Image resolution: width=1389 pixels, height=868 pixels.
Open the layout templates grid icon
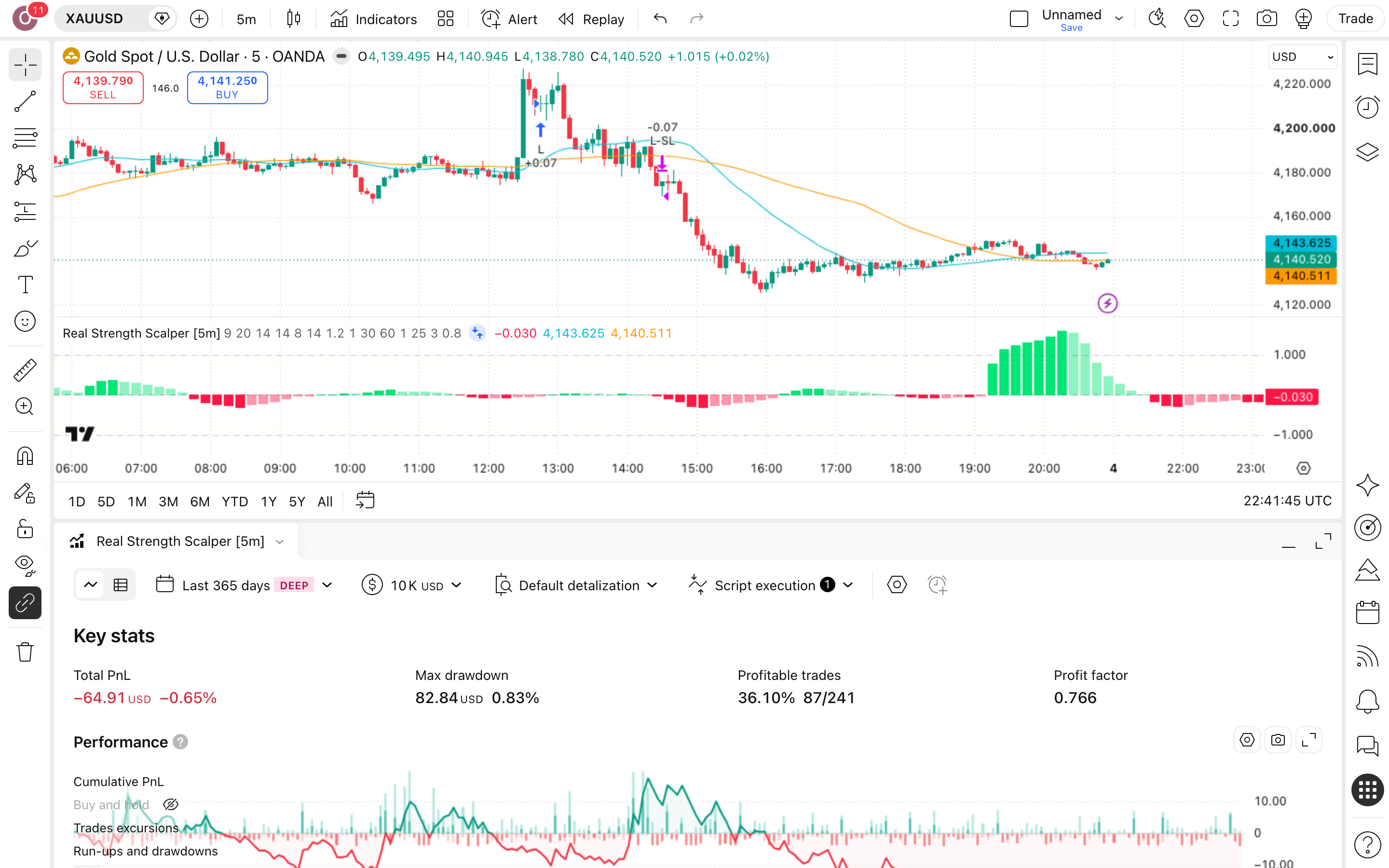[x=446, y=19]
